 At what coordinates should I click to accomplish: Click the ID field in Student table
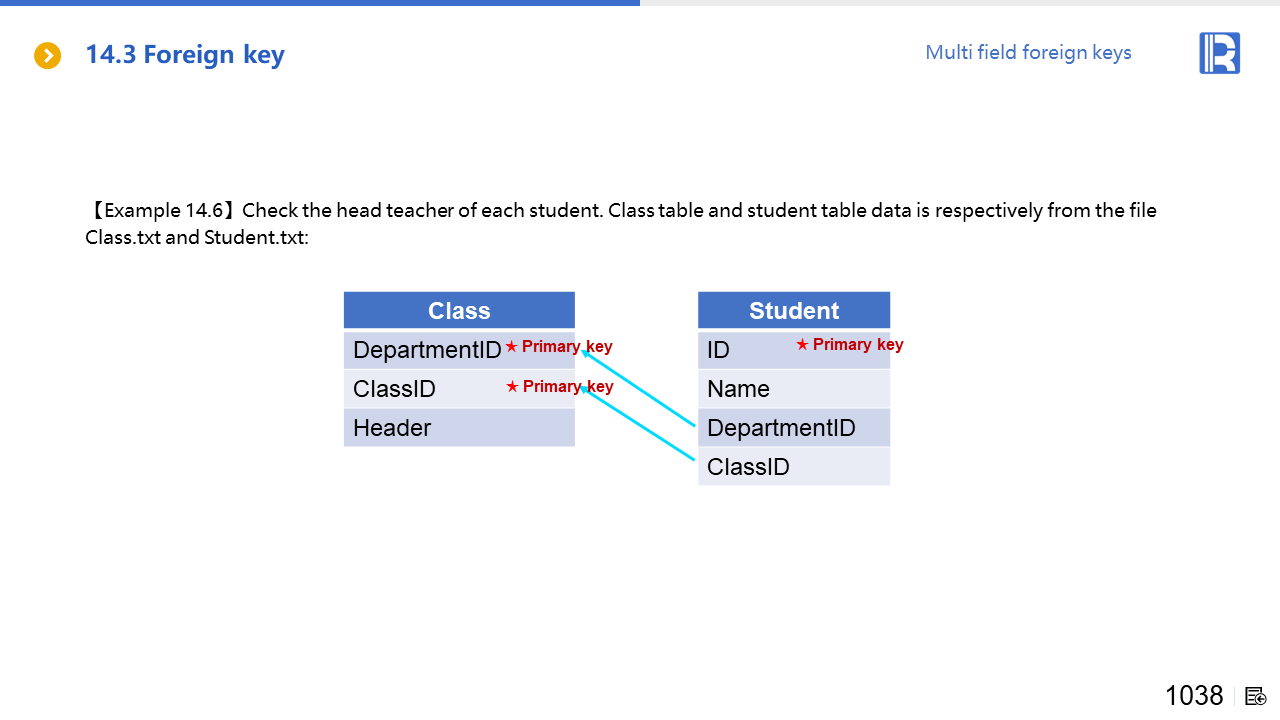pos(718,350)
